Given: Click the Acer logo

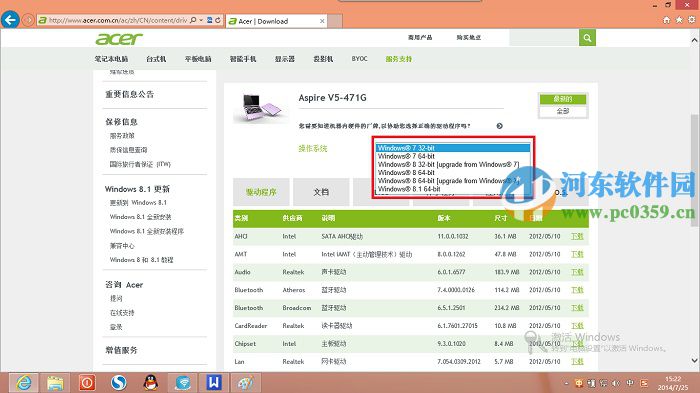Looking at the screenshot, I should [119, 39].
